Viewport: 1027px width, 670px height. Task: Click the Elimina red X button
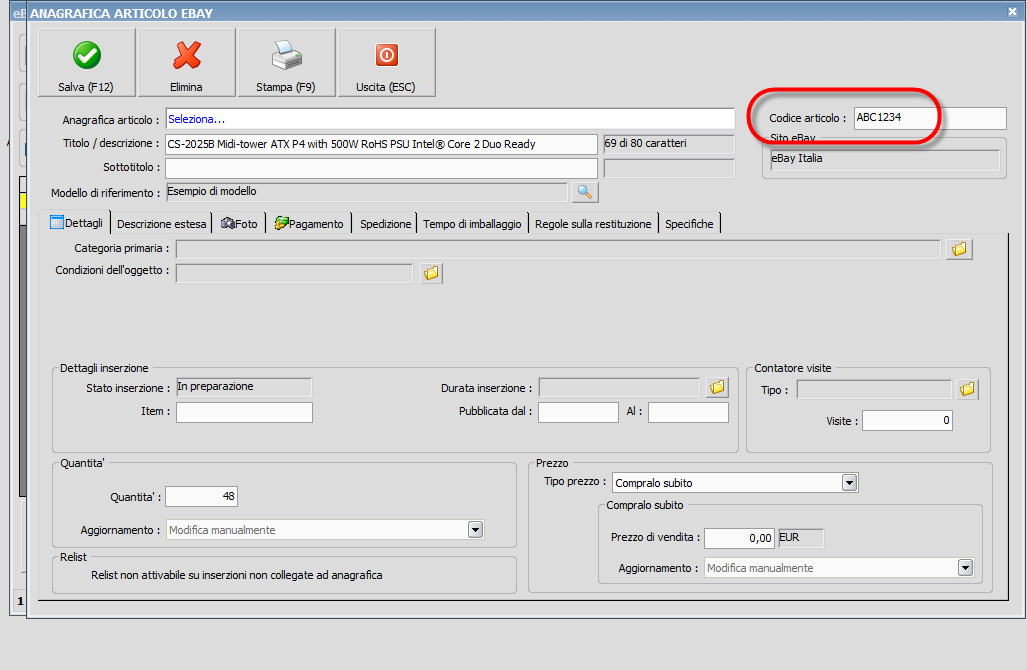coord(187,63)
